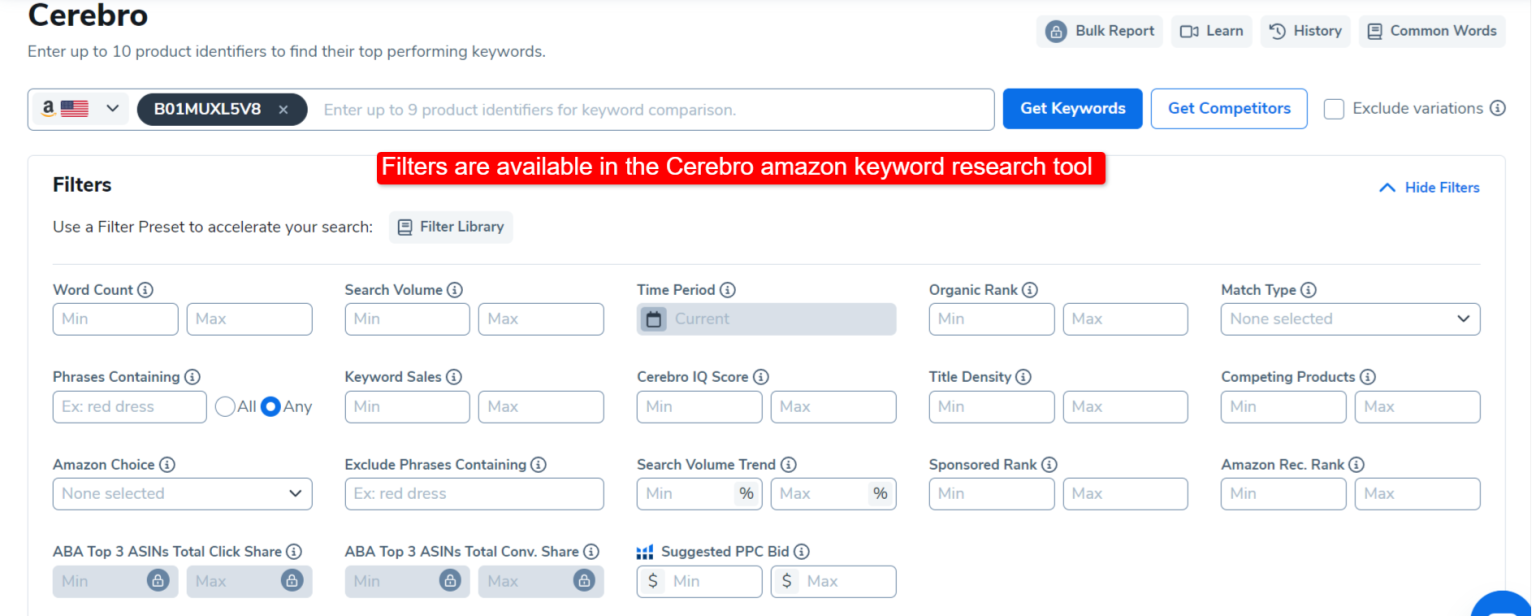Screen dimensions: 1536x616
Task: Click the Cerebro IQ Score info icon
Action: (762, 377)
